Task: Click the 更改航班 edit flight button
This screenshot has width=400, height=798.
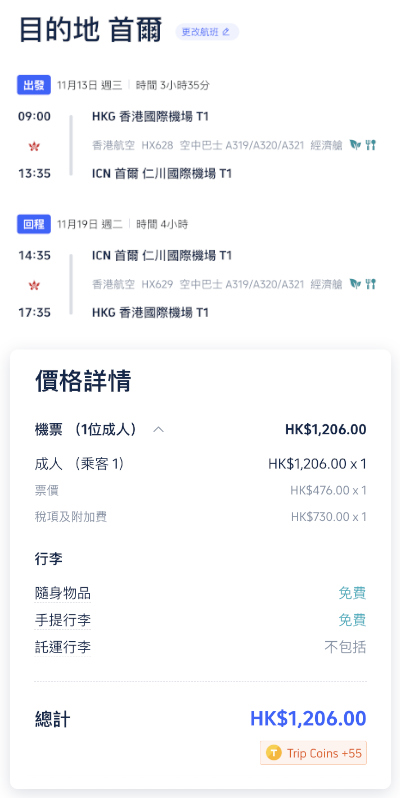Action: pos(207,32)
